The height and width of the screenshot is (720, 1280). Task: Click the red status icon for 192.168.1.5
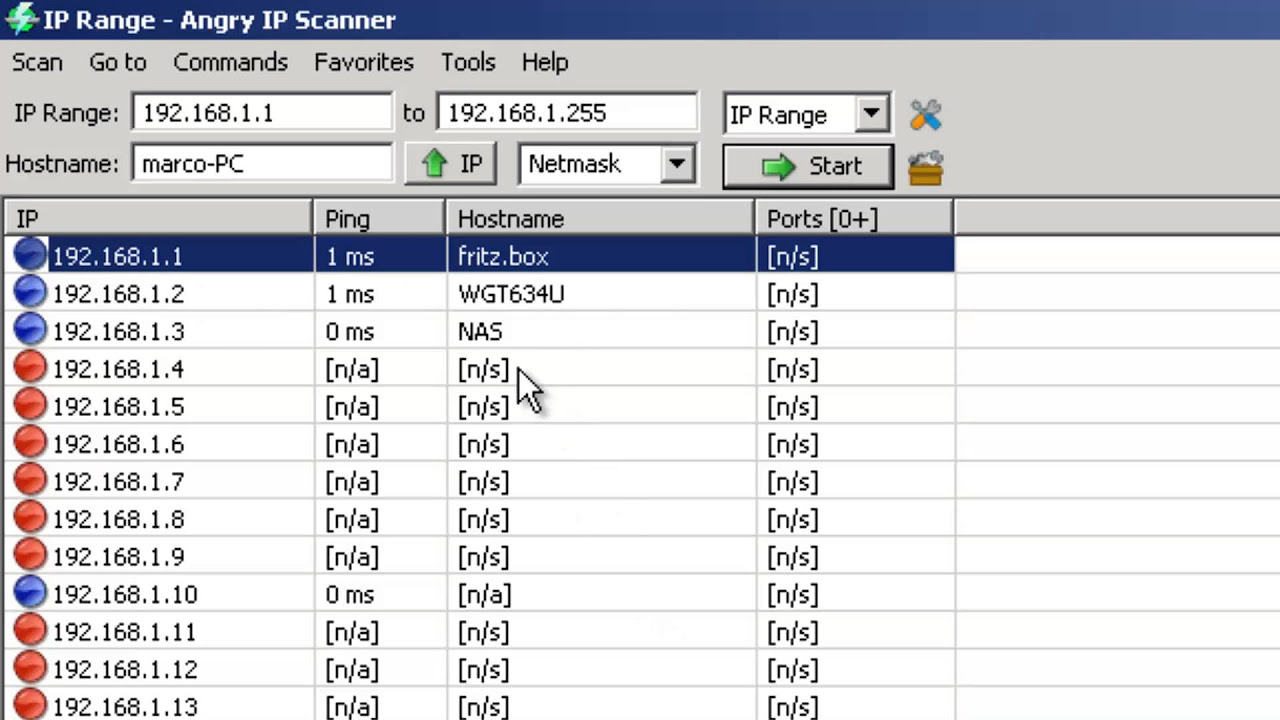(30, 406)
